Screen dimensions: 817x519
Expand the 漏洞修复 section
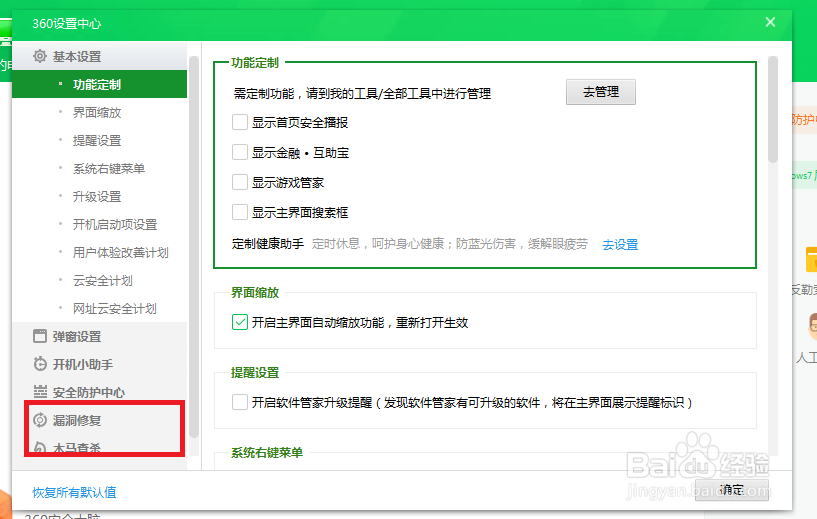[x=100, y=420]
